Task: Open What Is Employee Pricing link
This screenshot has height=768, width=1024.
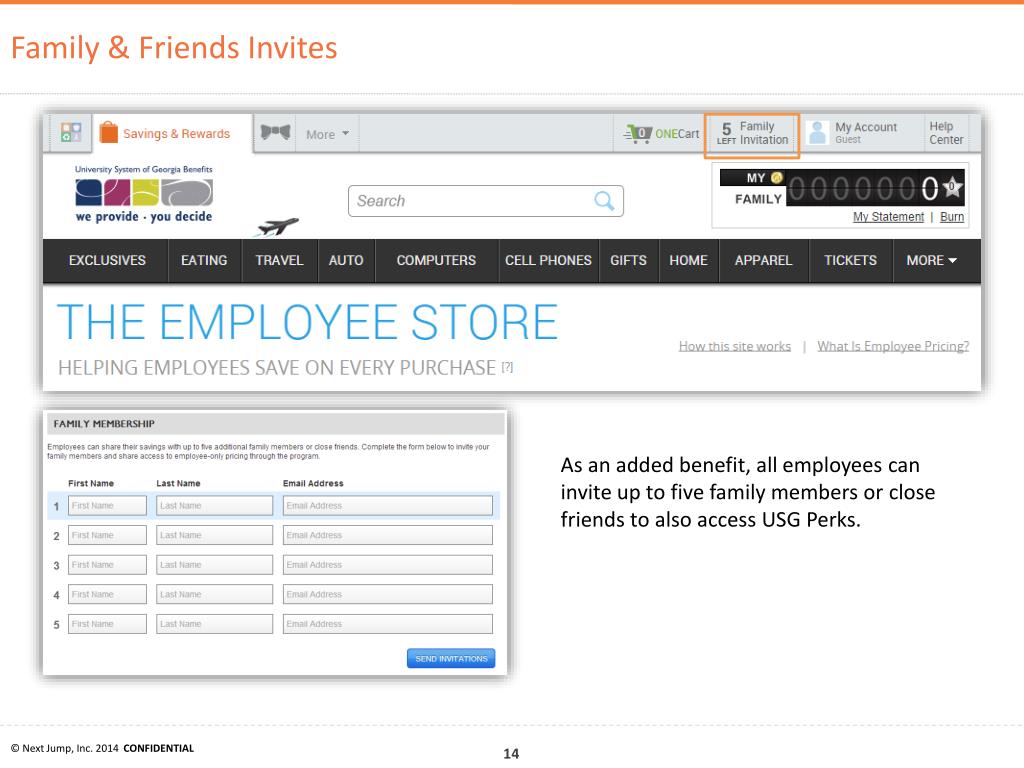Action: (x=893, y=346)
